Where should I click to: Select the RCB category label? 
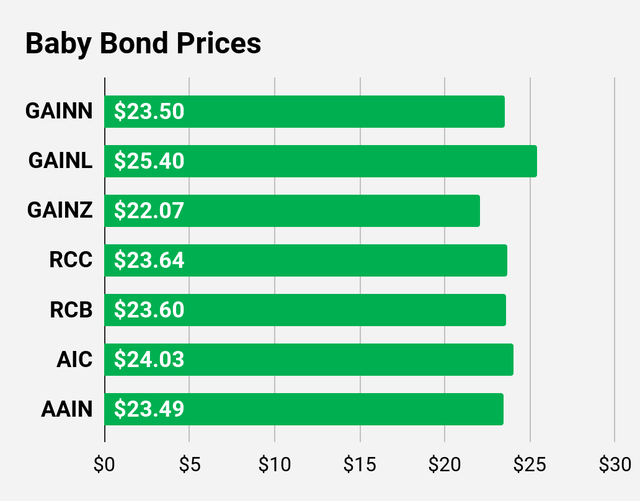(x=73, y=310)
